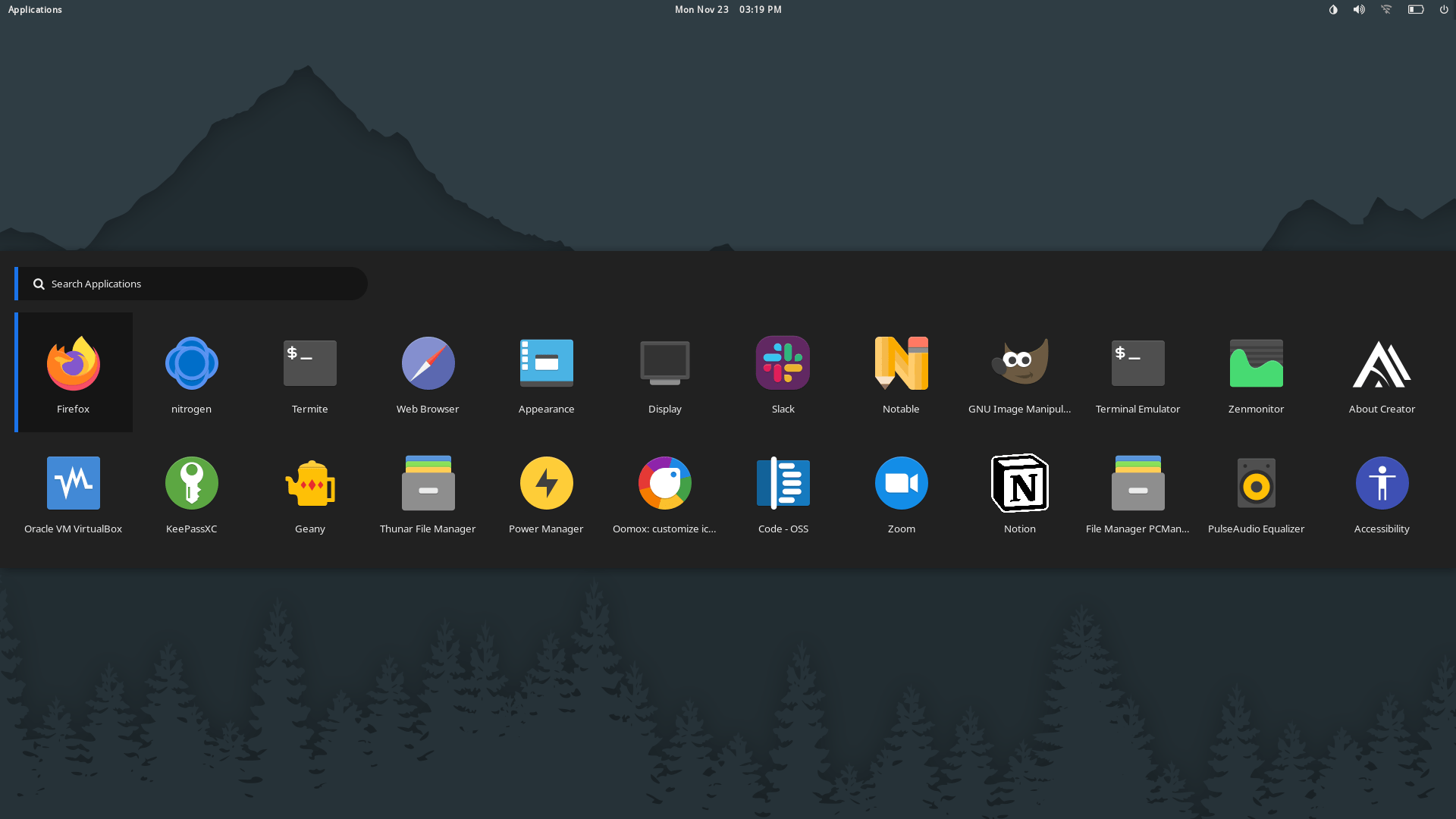1456x819 pixels.
Task: Open the Notion app
Action: coord(1019,491)
